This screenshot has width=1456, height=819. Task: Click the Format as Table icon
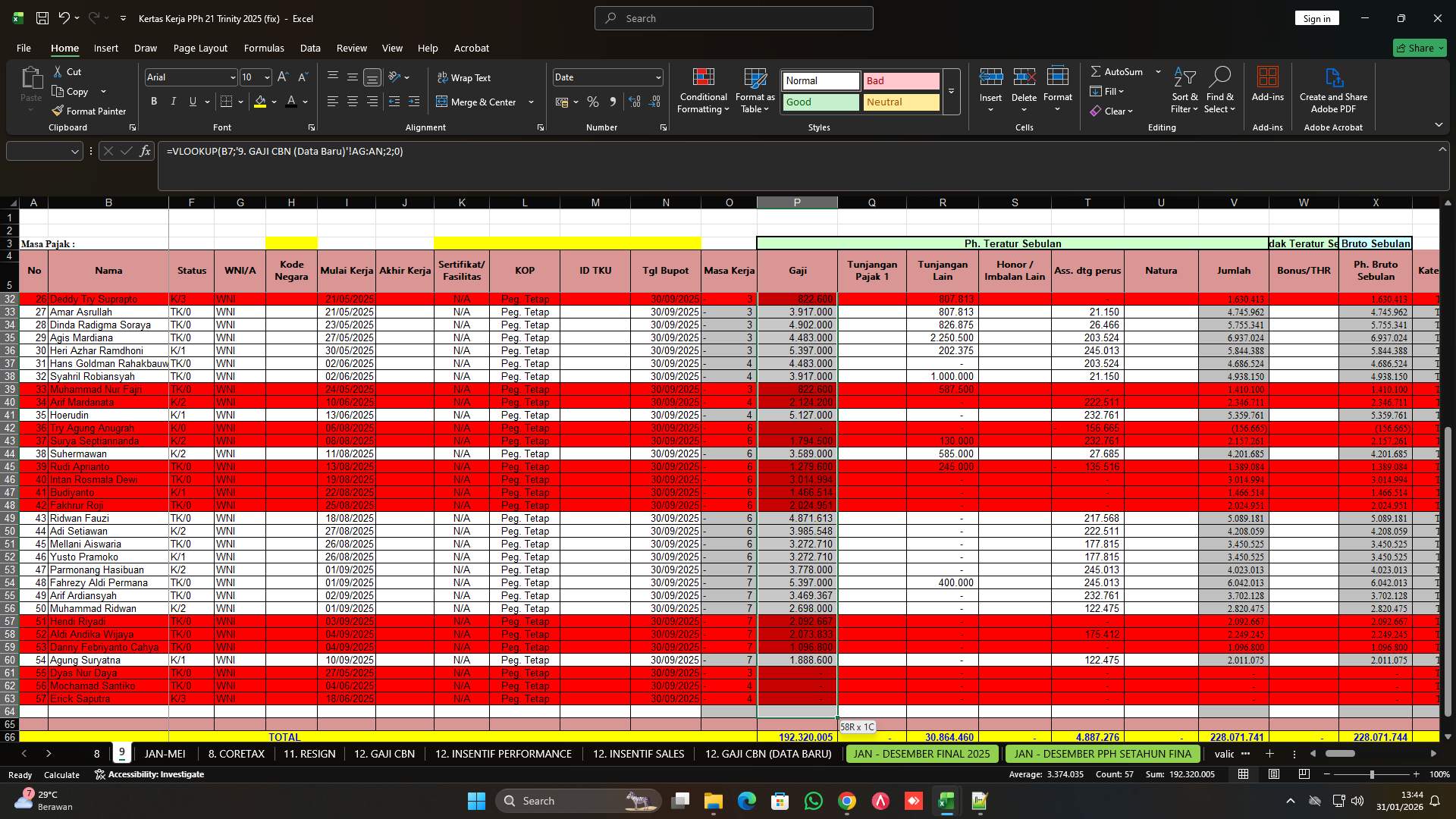[x=754, y=89]
